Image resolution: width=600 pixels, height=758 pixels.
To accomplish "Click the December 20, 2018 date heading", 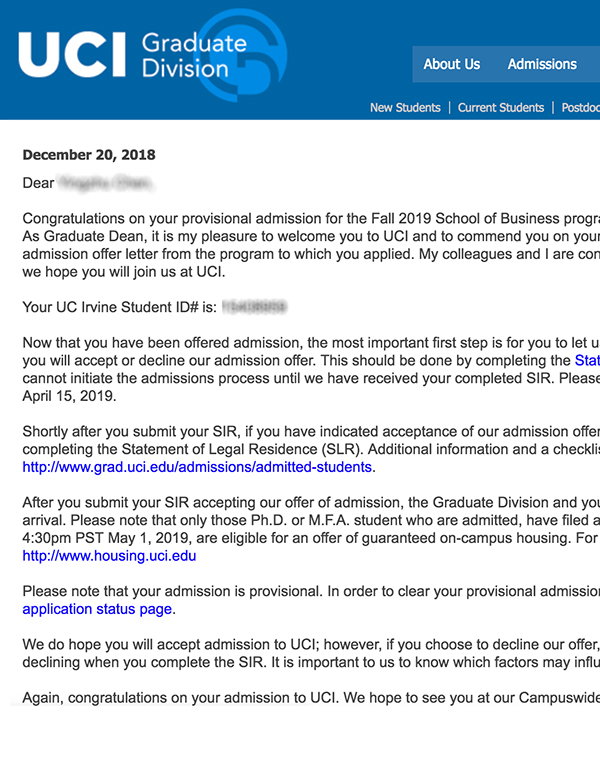I will 89,155.
